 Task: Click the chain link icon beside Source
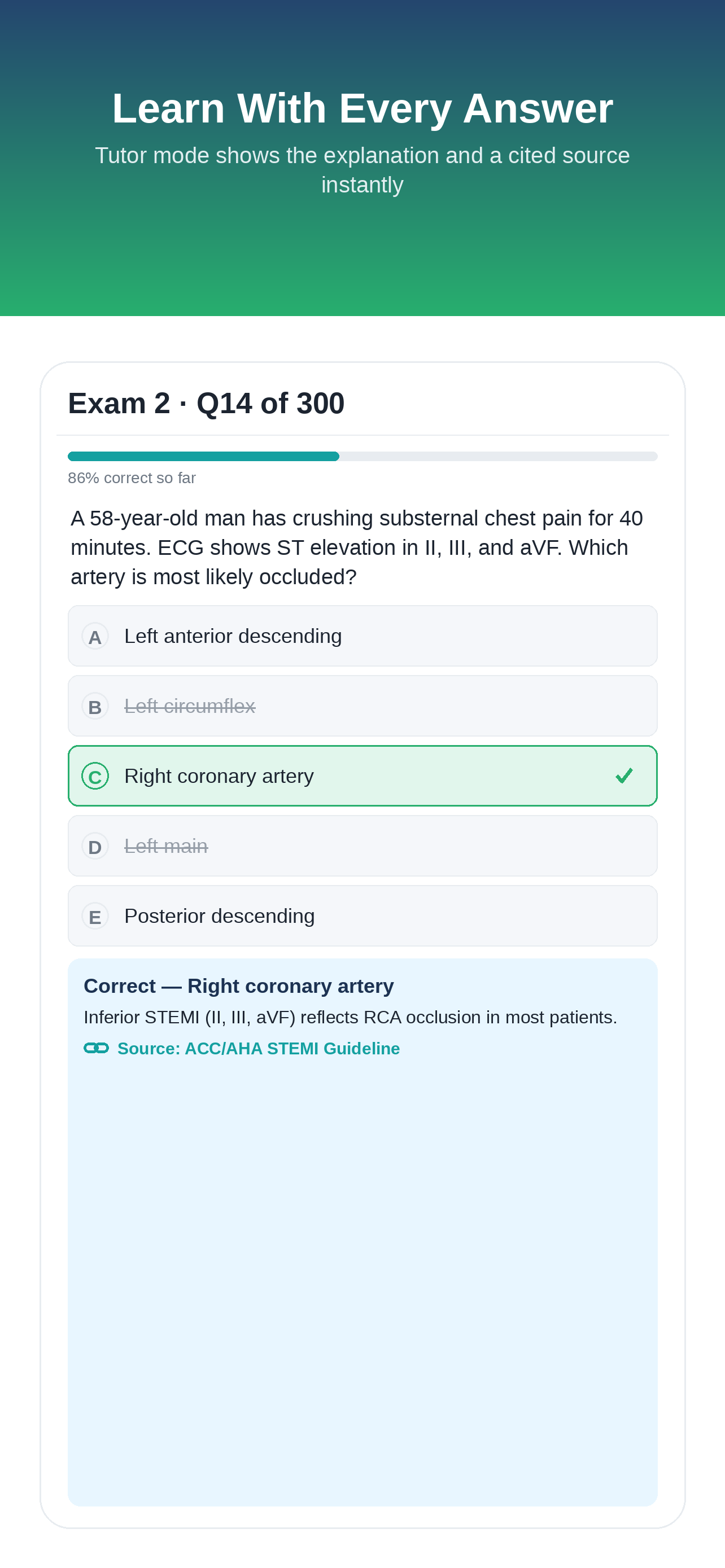click(96, 1048)
